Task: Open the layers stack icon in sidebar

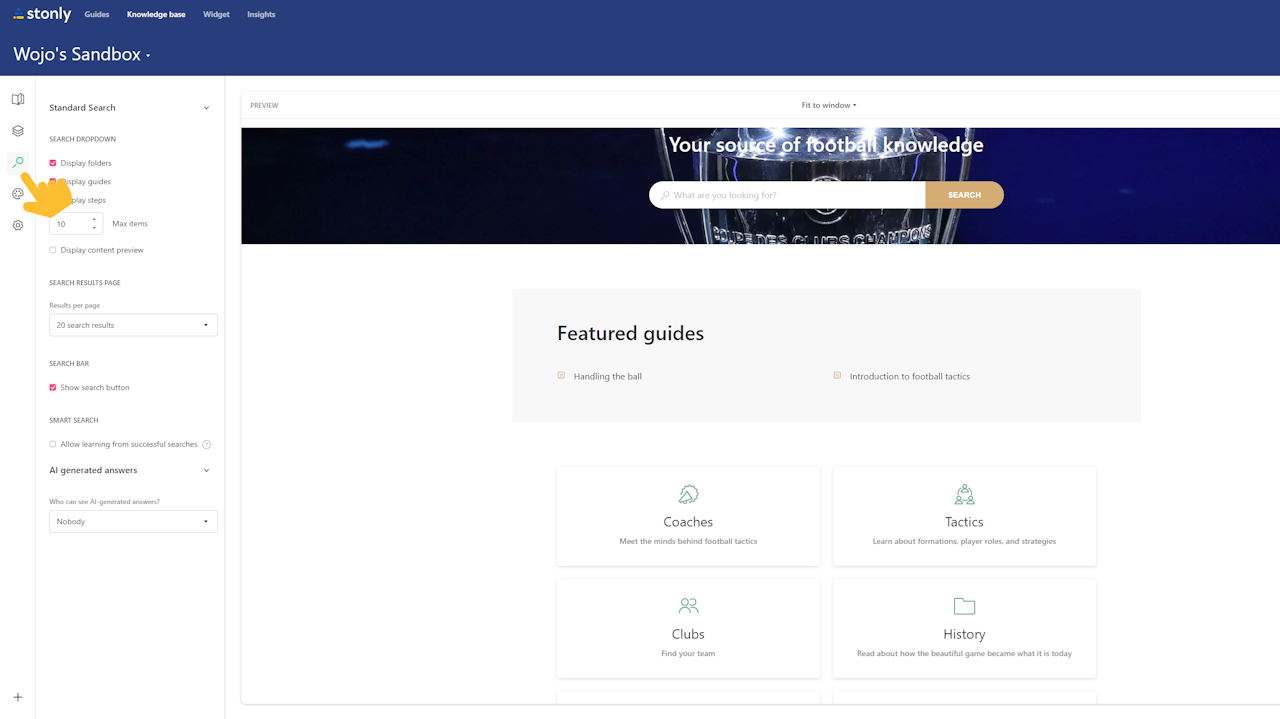Action: coord(17,131)
